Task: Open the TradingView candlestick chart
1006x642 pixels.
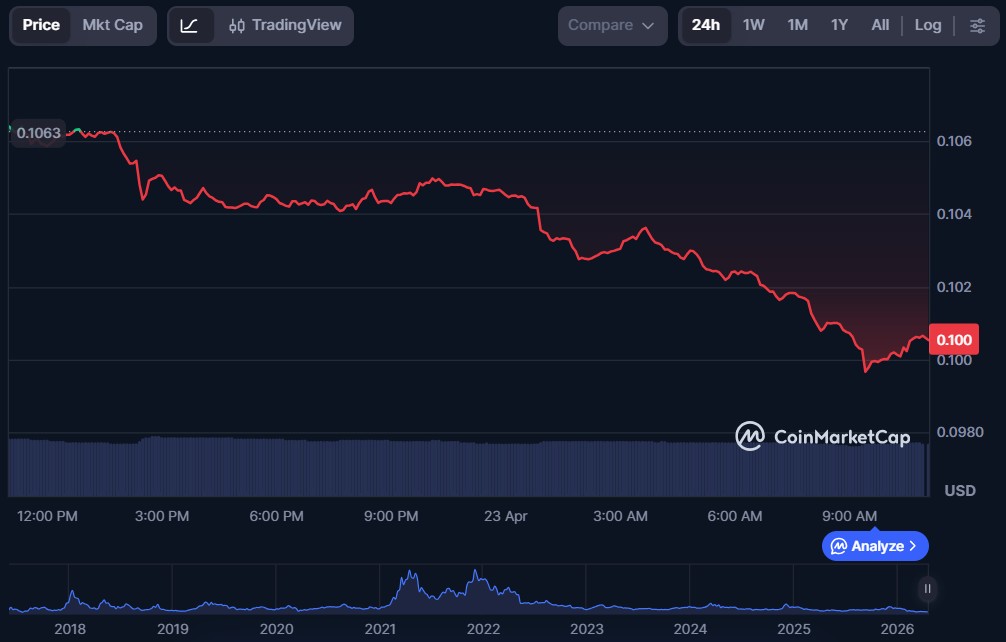Action: tap(285, 25)
